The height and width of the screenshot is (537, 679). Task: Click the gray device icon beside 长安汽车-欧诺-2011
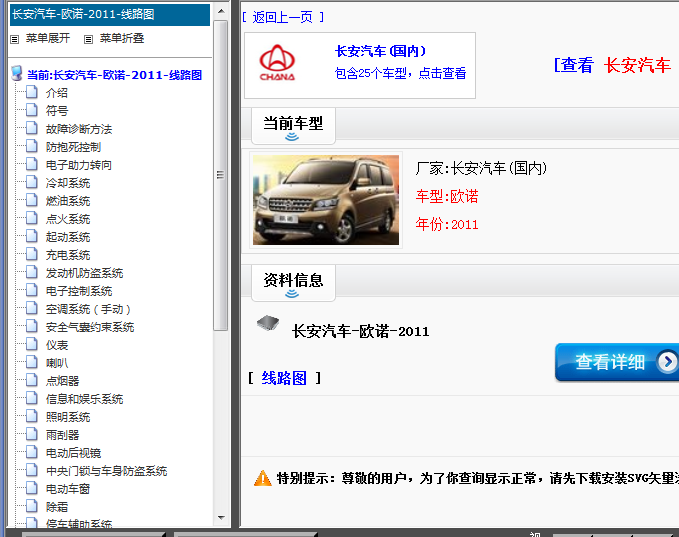coord(268,323)
